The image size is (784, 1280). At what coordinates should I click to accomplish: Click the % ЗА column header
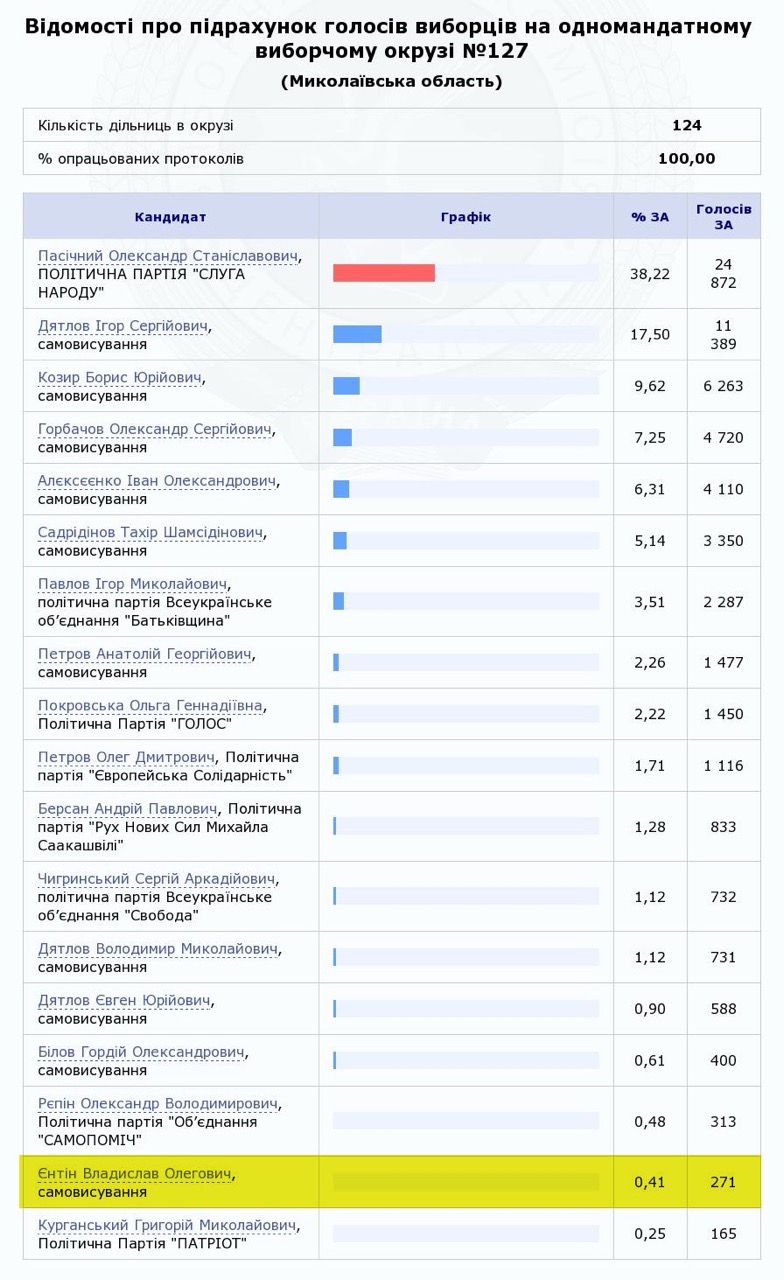pyautogui.click(x=650, y=217)
